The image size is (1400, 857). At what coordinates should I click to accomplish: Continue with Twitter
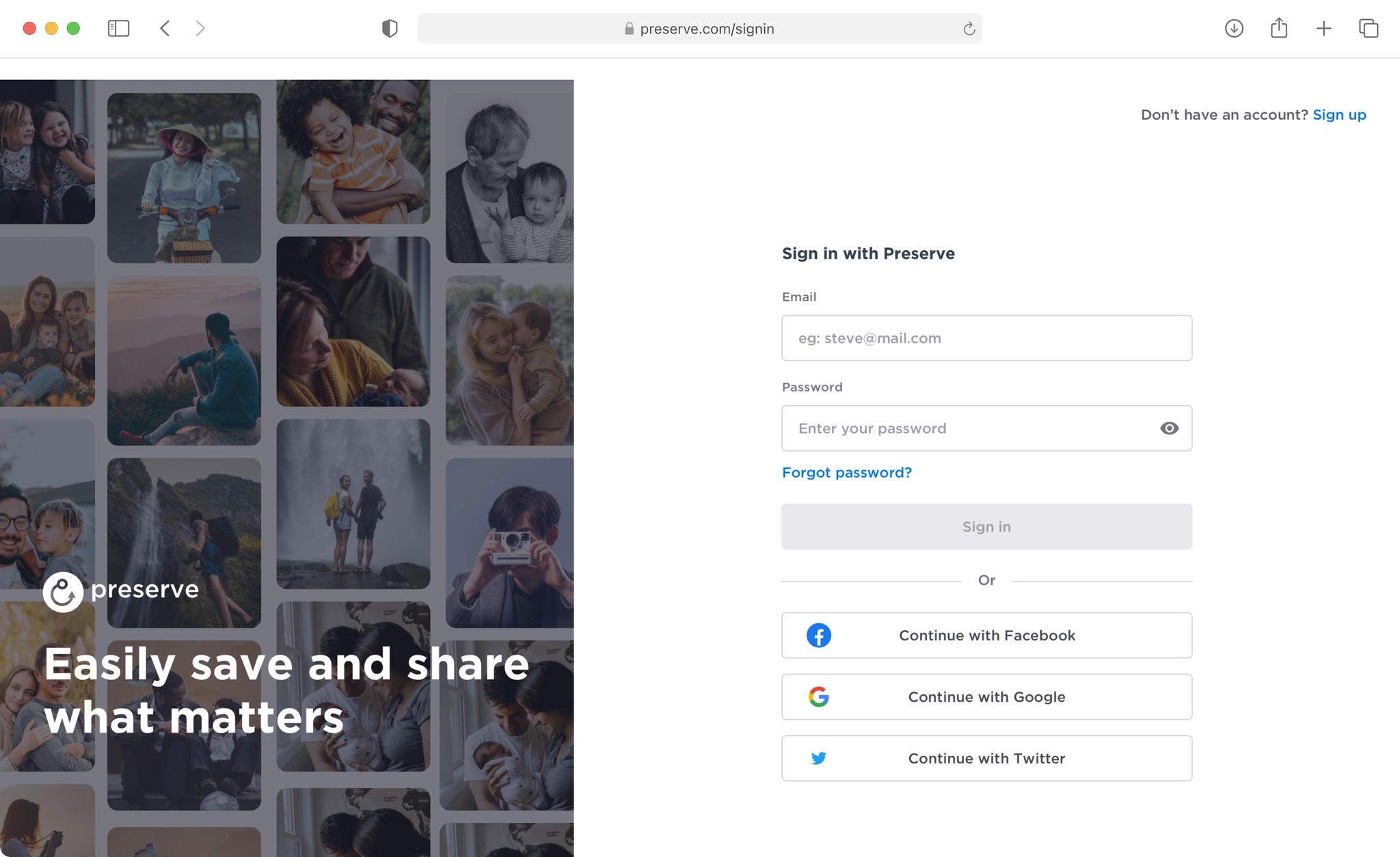click(986, 759)
